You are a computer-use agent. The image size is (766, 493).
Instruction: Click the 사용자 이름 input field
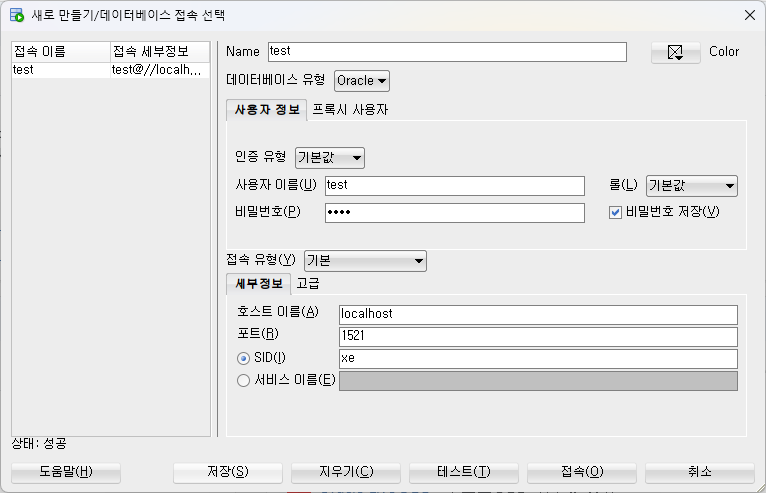pyautogui.click(x=455, y=186)
